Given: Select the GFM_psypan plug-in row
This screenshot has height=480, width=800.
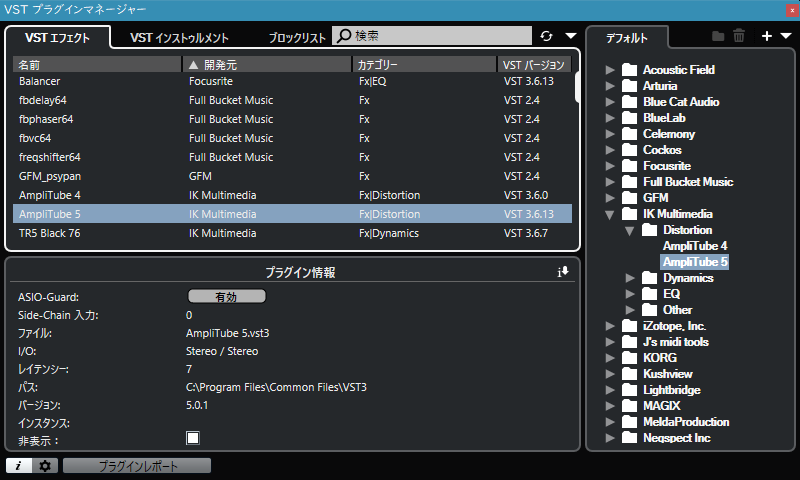Looking at the screenshot, I should click(x=292, y=176).
